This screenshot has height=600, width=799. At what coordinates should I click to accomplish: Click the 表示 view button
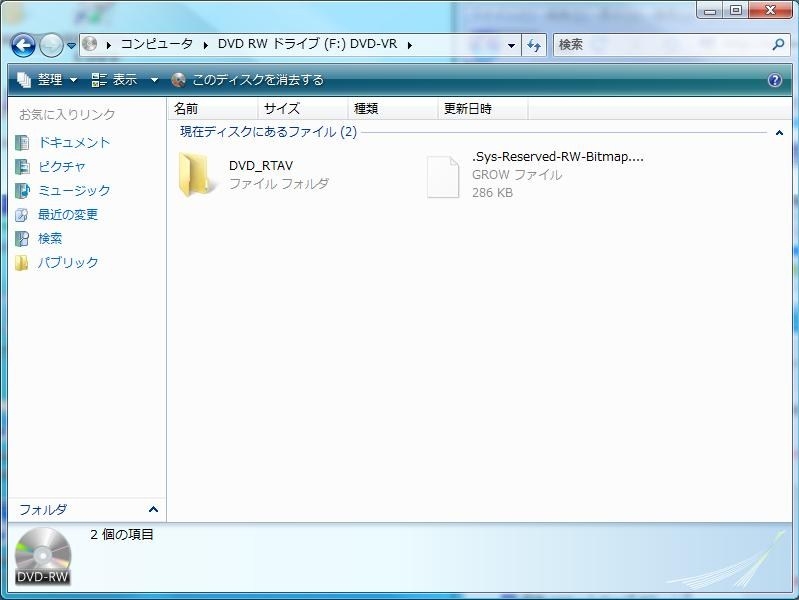tap(115, 80)
